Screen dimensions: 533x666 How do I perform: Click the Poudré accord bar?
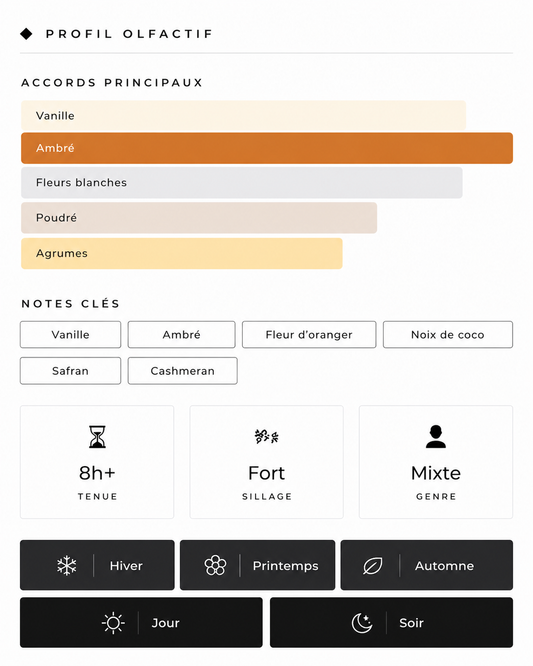coord(199,218)
